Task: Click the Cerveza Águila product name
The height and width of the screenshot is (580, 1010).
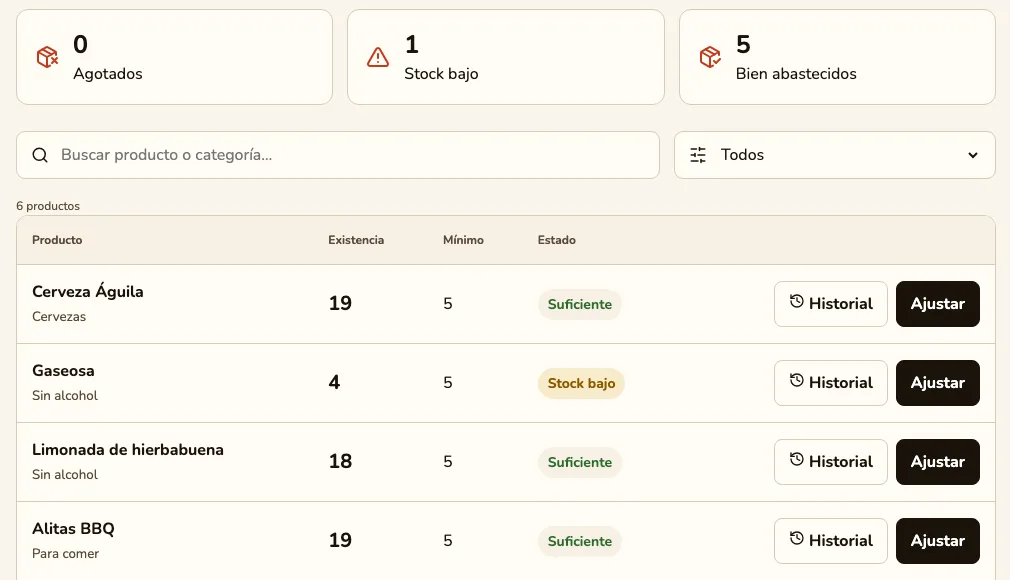Action: [88, 291]
